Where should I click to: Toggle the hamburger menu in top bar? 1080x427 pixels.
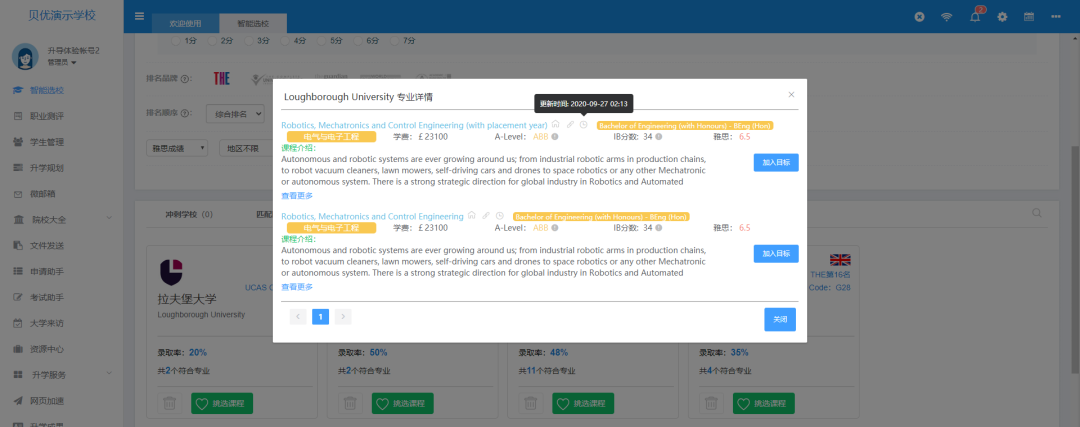(x=140, y=17)
